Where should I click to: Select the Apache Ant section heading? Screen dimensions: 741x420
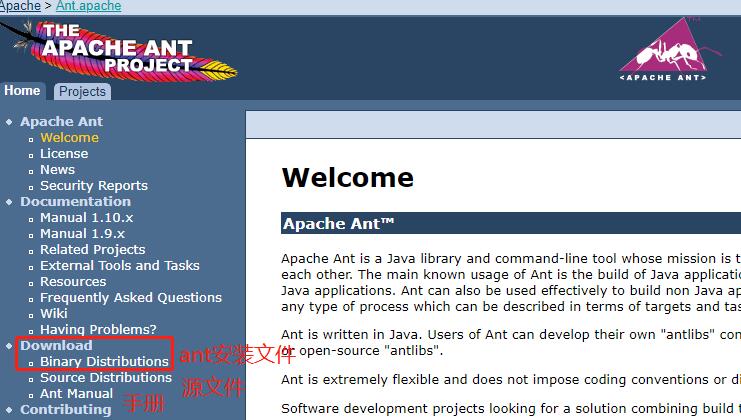coord(61,121)
